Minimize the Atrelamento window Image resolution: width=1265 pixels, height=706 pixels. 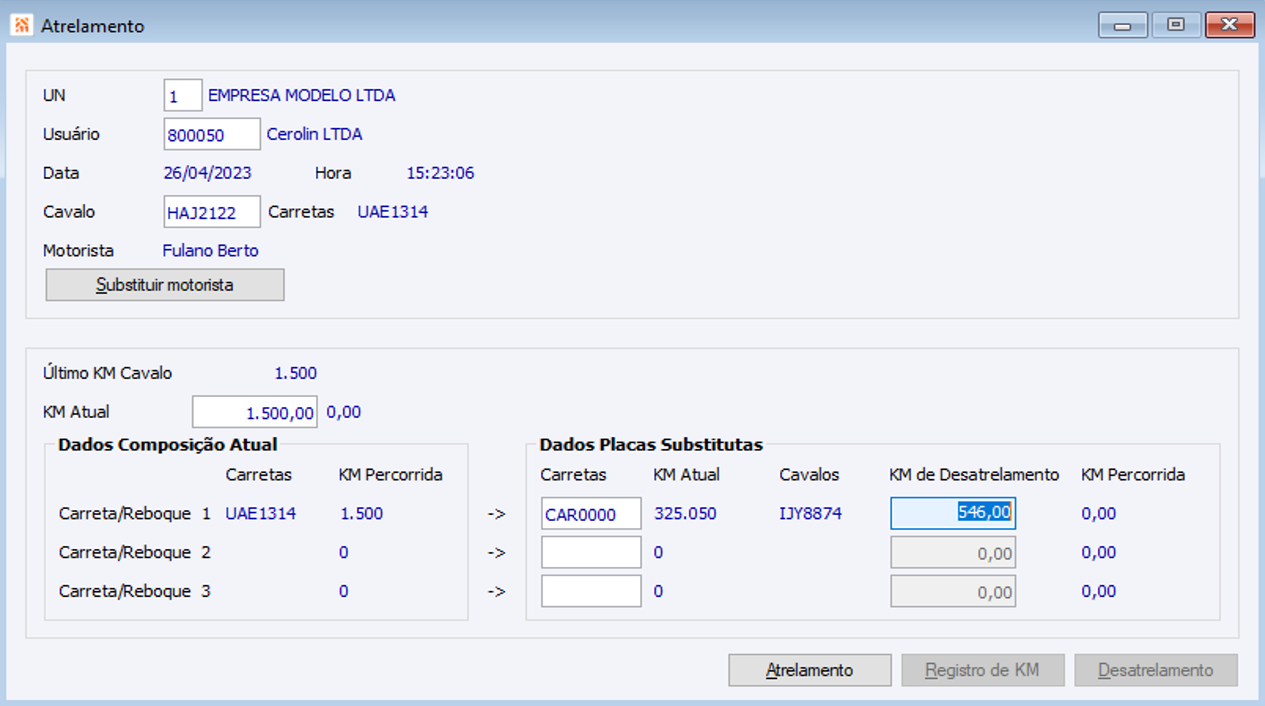coord(1123,25)
